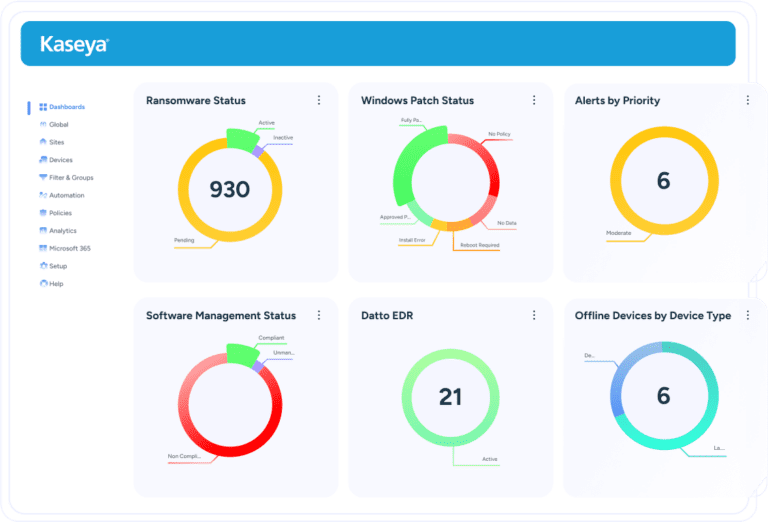This screenshot has width=768, height=522.
Task: Open Ransomware Status widget options menu
Action: 319,100
